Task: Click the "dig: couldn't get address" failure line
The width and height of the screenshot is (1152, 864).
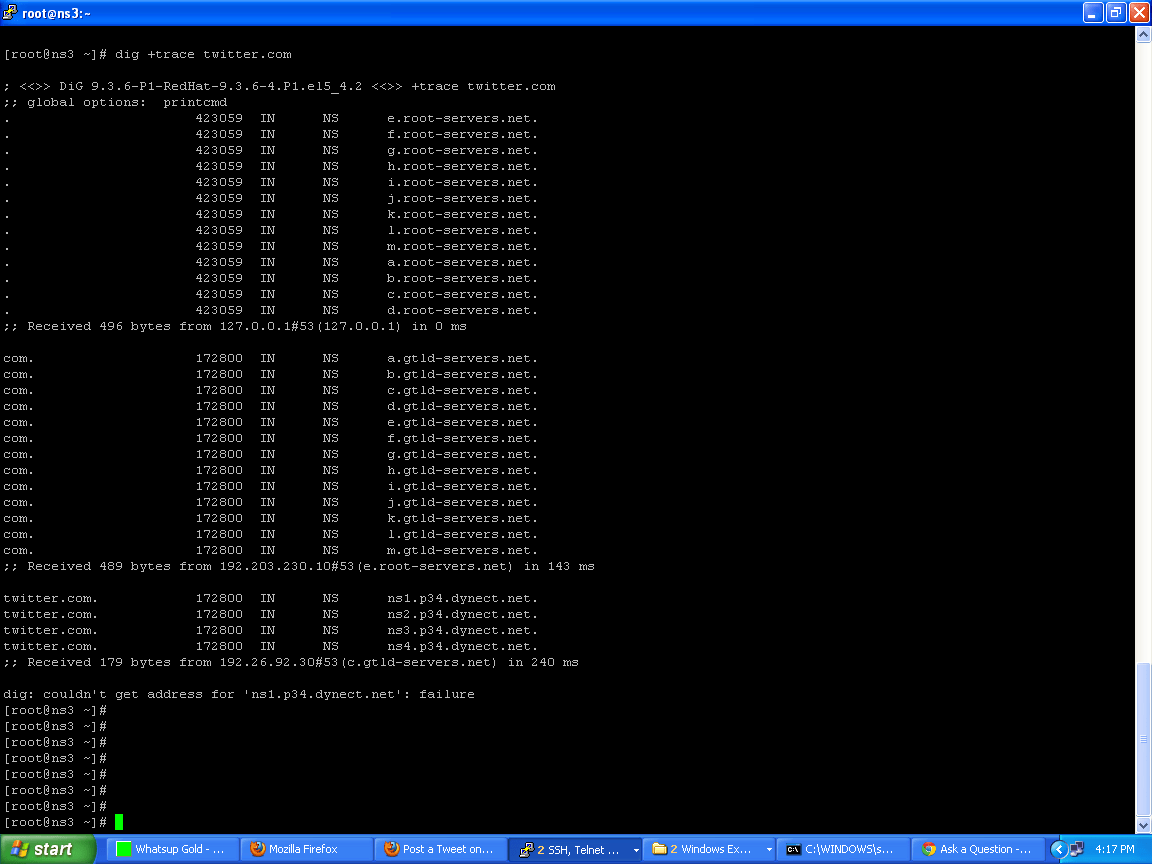Action: pos(239,694)
